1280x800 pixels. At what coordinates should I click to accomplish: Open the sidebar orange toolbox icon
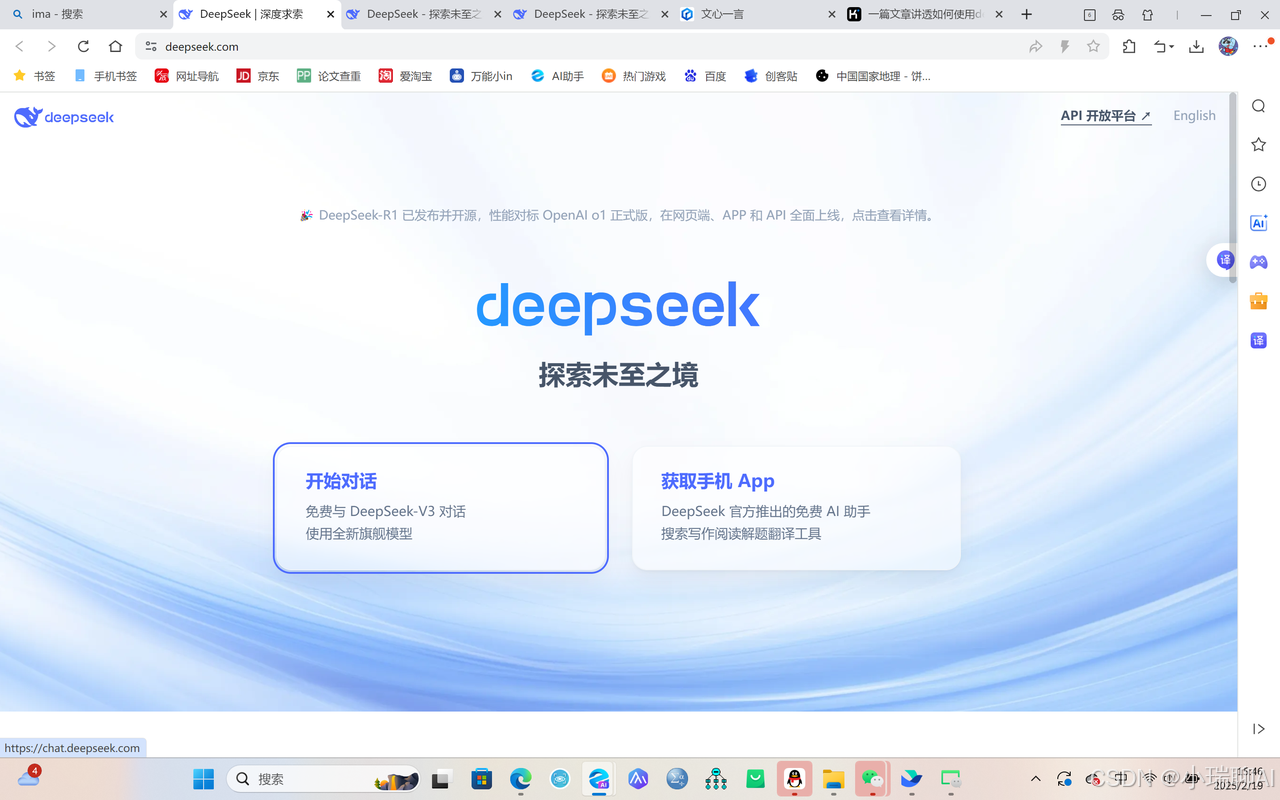click(1259, 301)
